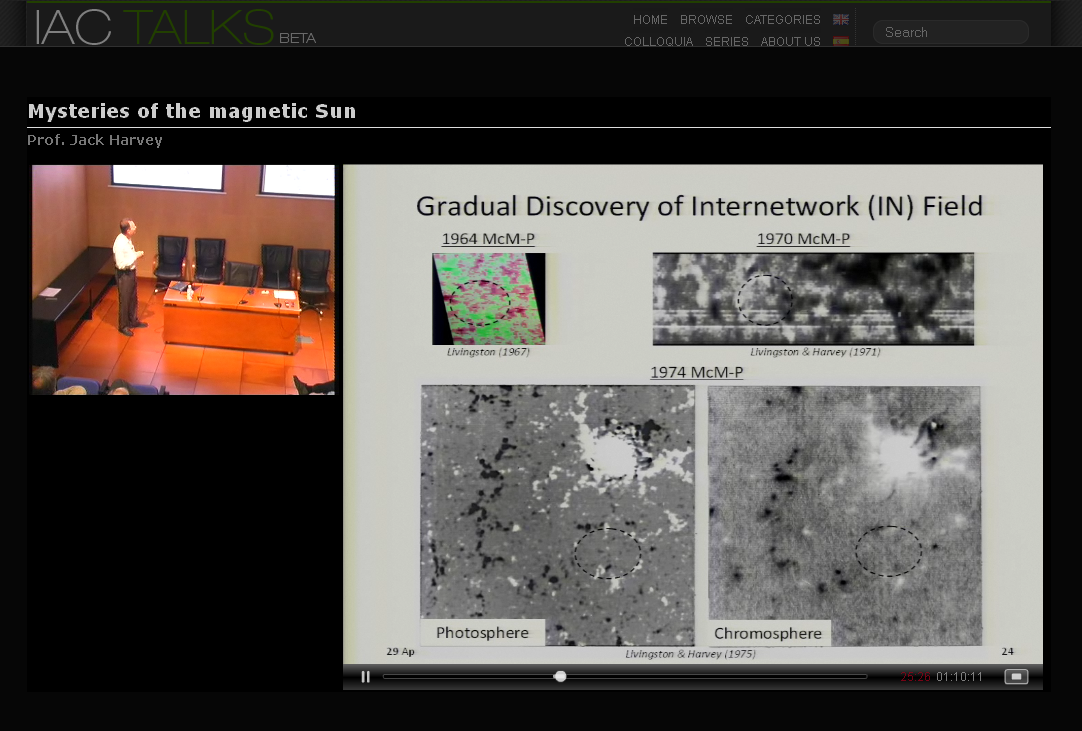The width and height of the screenshot is (1082, 731).
Task: Open the CATEGORIES menu item
Action: (x=783, y=20)
